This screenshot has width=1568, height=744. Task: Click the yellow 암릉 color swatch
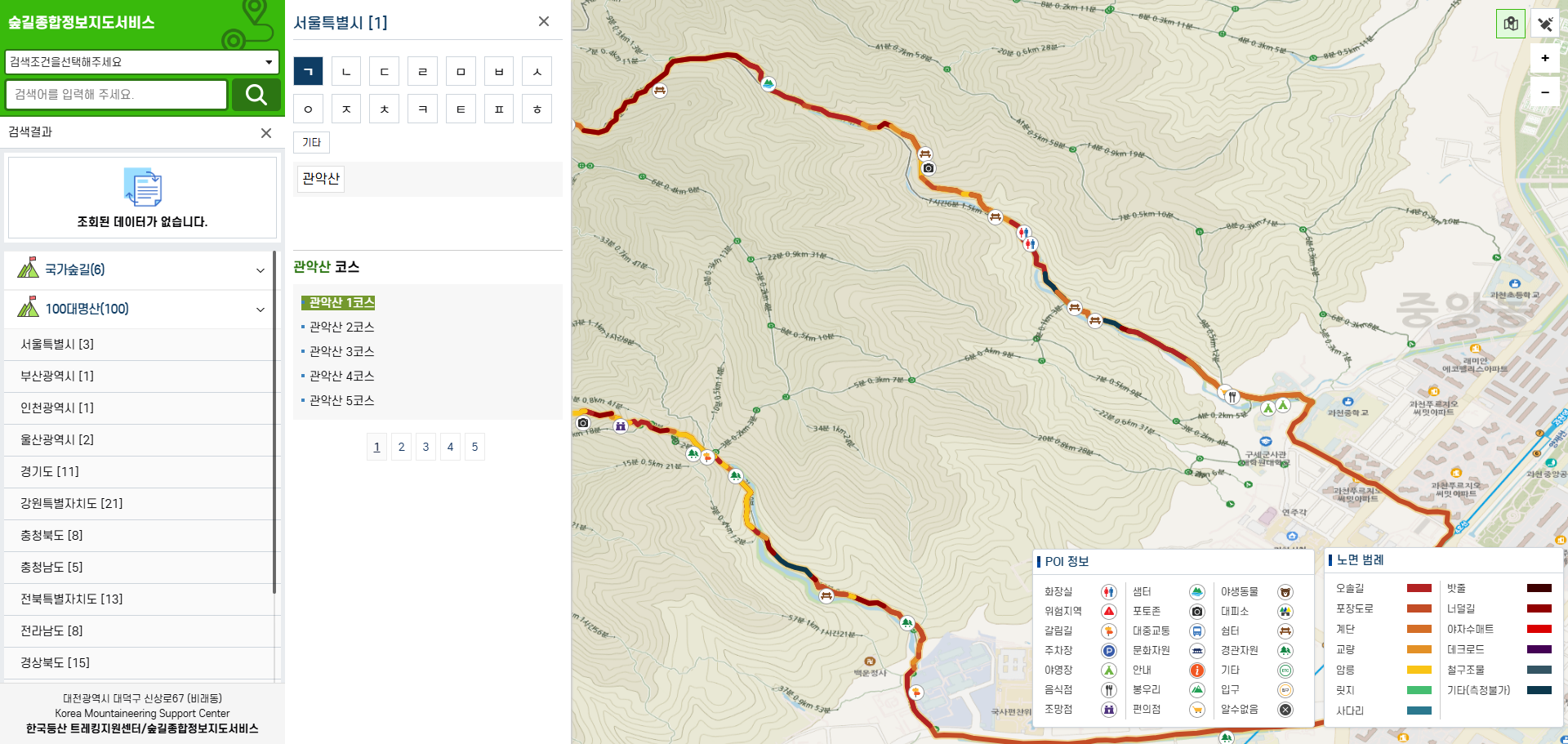tap(1419, 670)
